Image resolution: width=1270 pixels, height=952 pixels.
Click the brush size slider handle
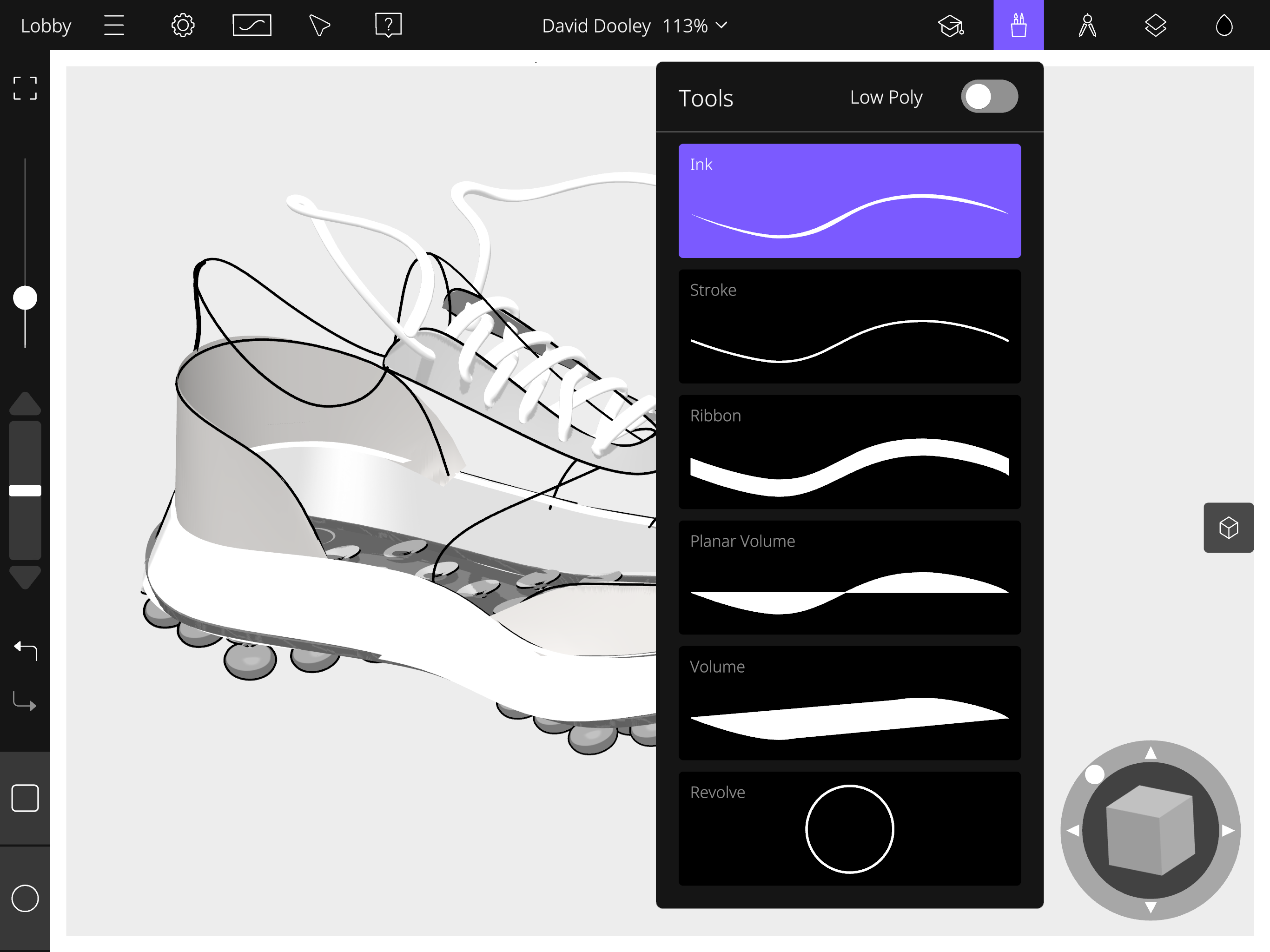pos(25,298)
